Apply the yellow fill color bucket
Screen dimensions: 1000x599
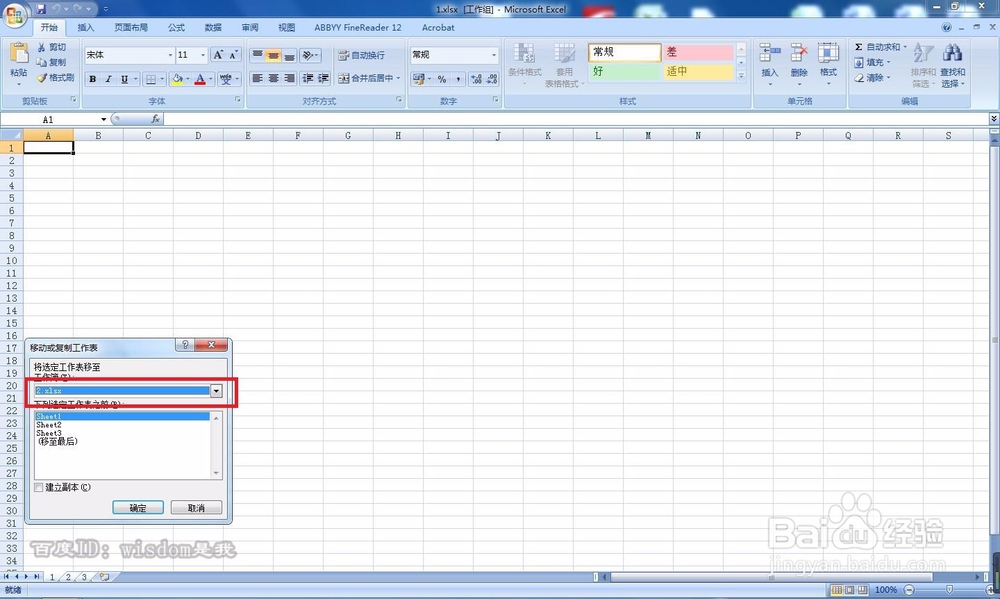[177, 79]
